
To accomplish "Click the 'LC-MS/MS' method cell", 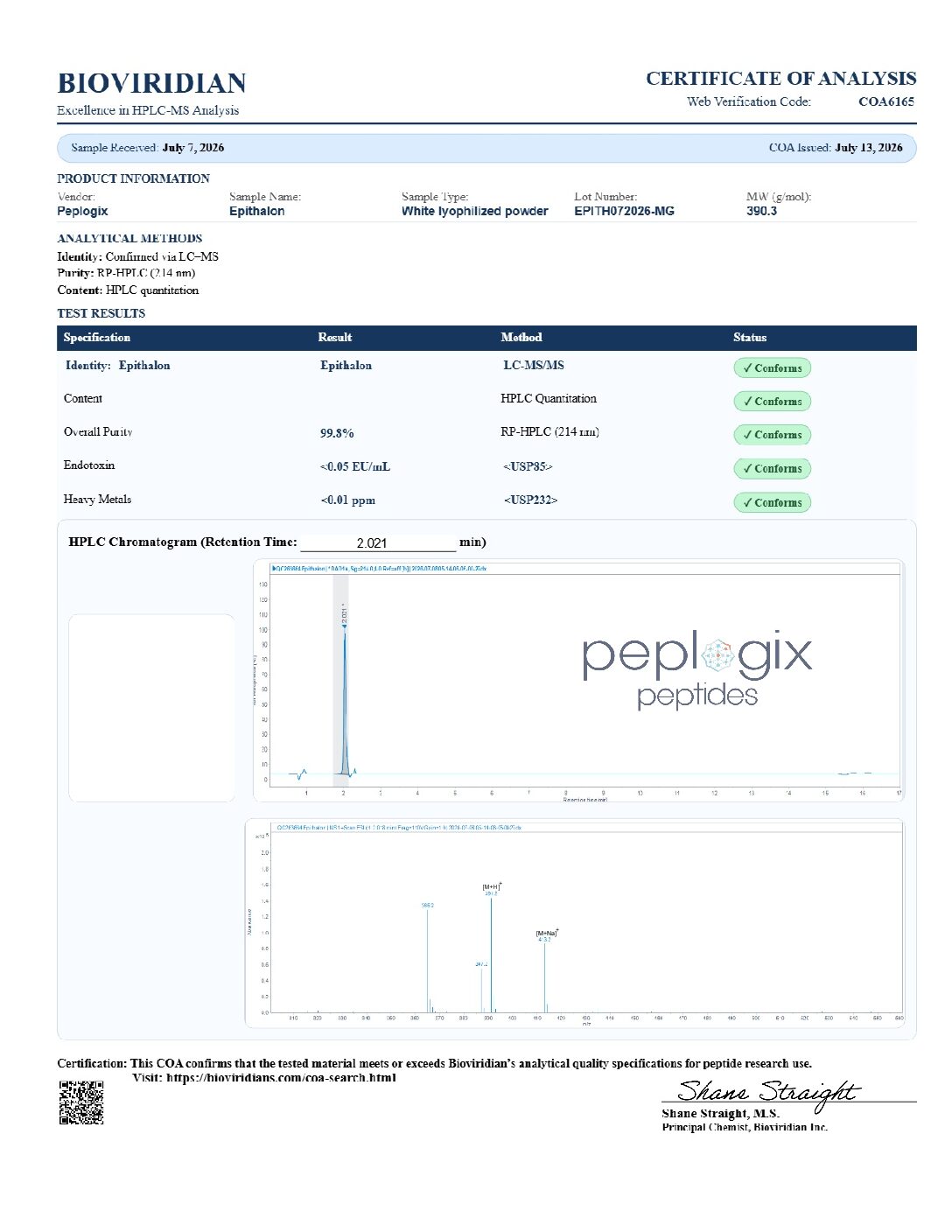I will [x=533, y=366].
